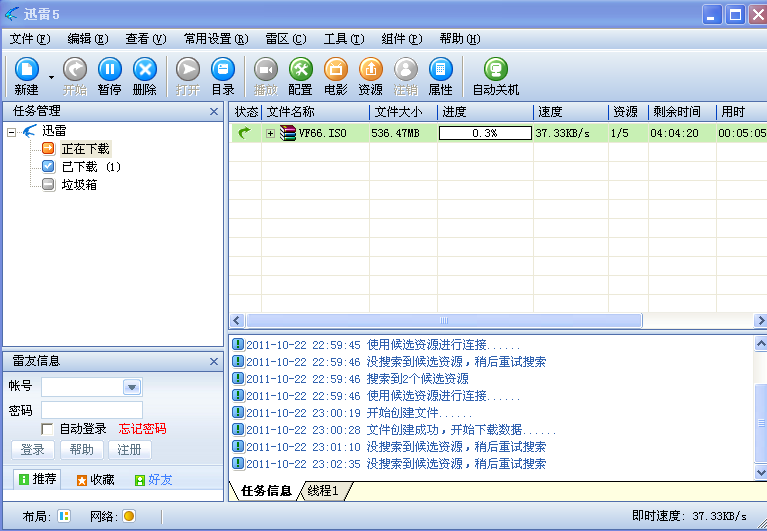This screenshot has width=767, height=531.
Task: Select log entry 搜索到2个候选资源
Action: pyautogui.click(x=417, y=379)
